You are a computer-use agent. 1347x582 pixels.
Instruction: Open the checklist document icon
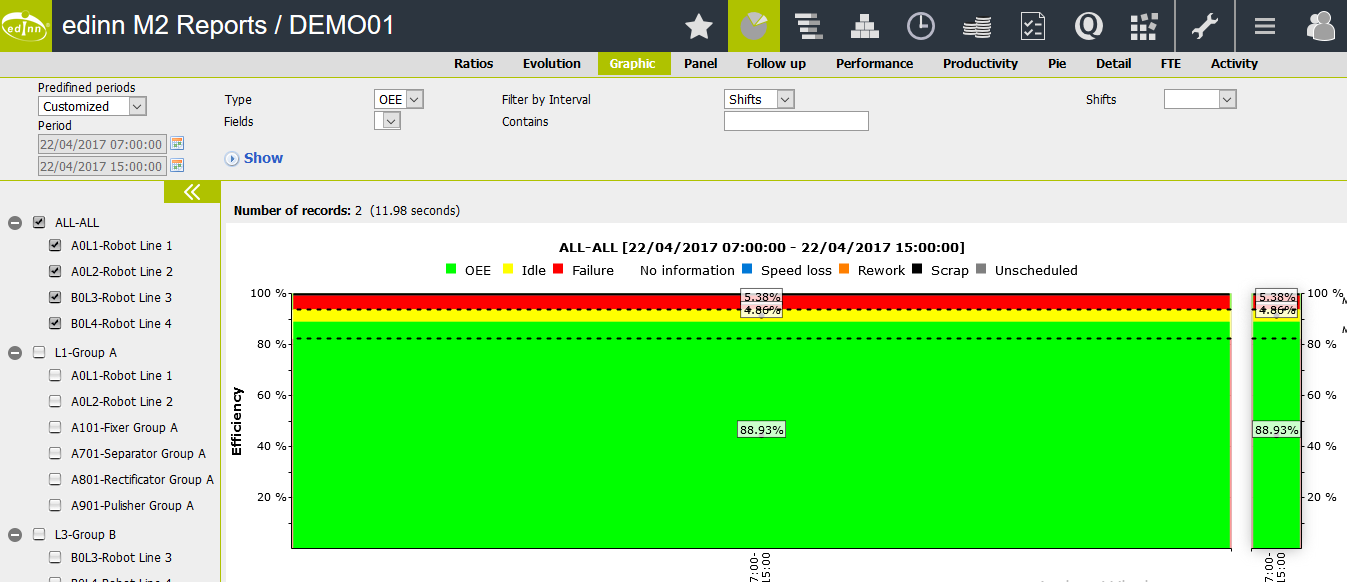pos(1032,26)
